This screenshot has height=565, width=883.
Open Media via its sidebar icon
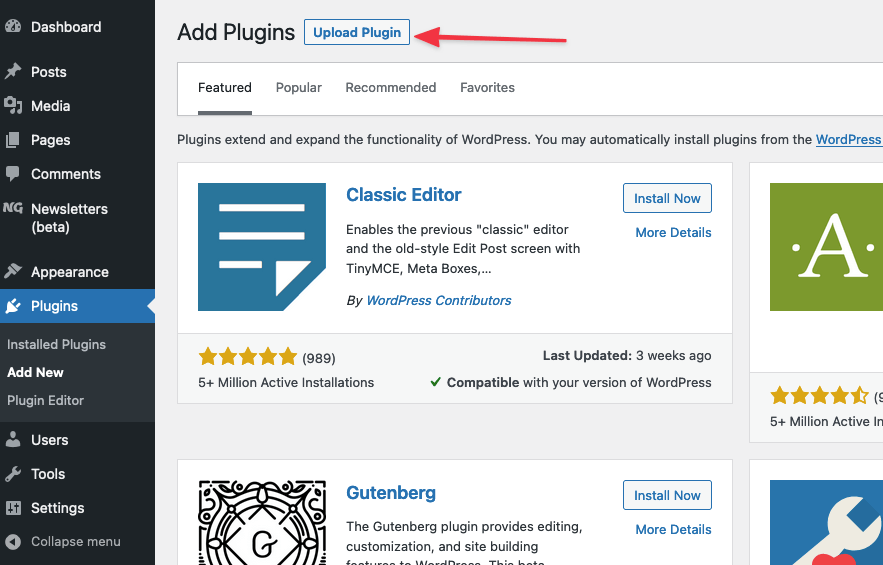[13, 106]
